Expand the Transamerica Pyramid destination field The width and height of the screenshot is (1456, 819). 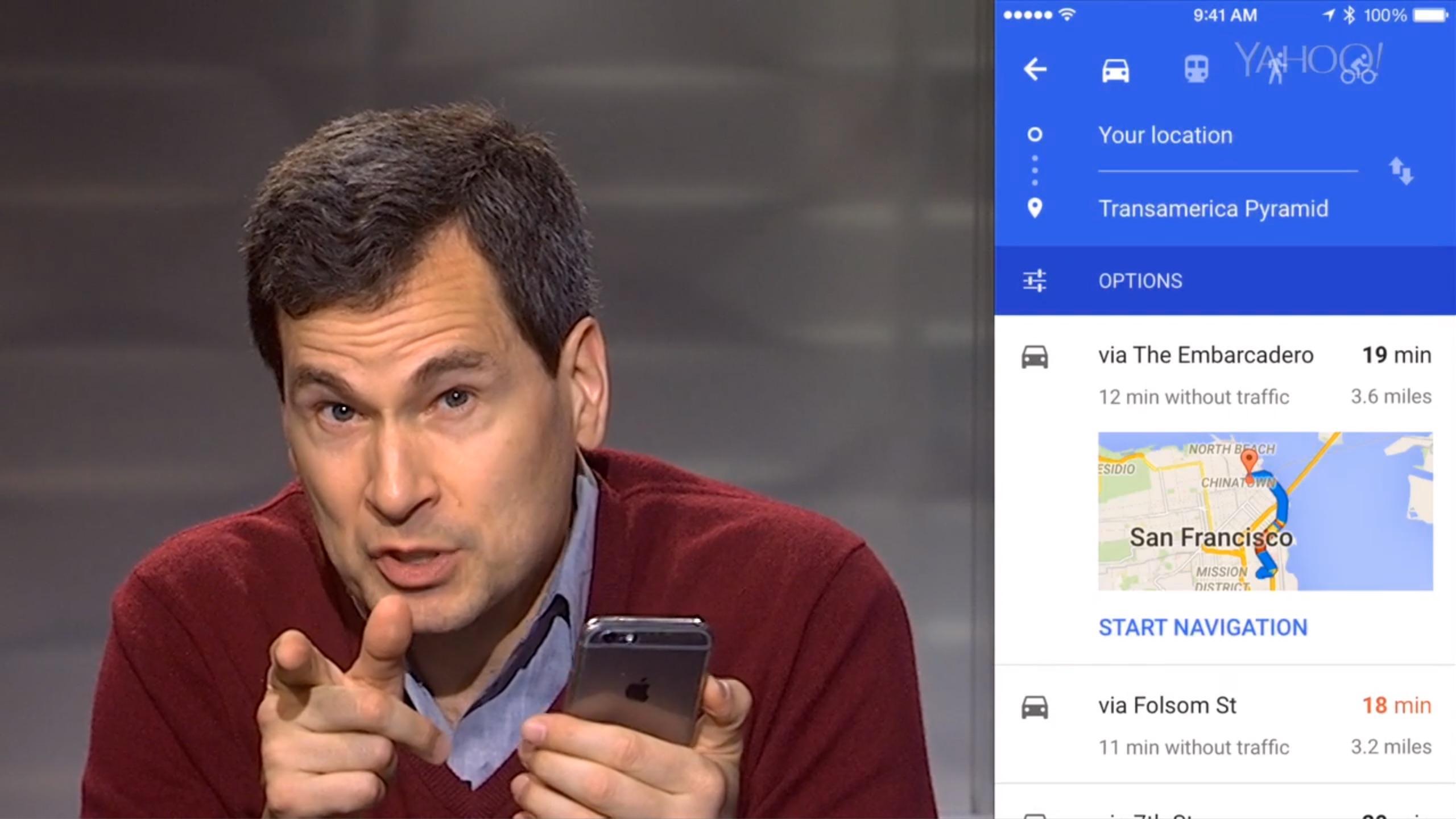(1213, 209)
